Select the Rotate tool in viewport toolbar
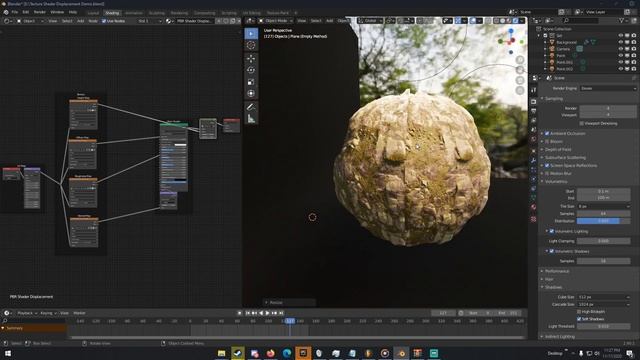 [x=251, y=70]
